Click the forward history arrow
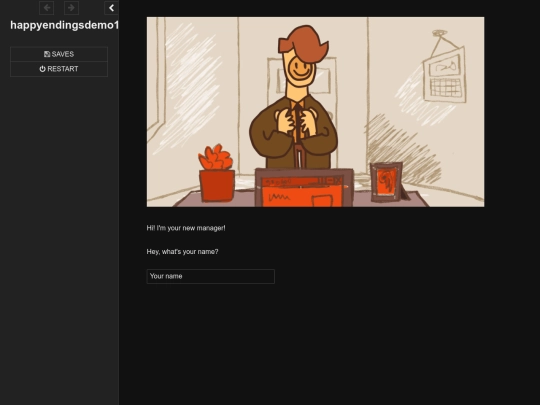Image resolution: width=540 pixels, height=405 pixels. [x=71, y=8]
